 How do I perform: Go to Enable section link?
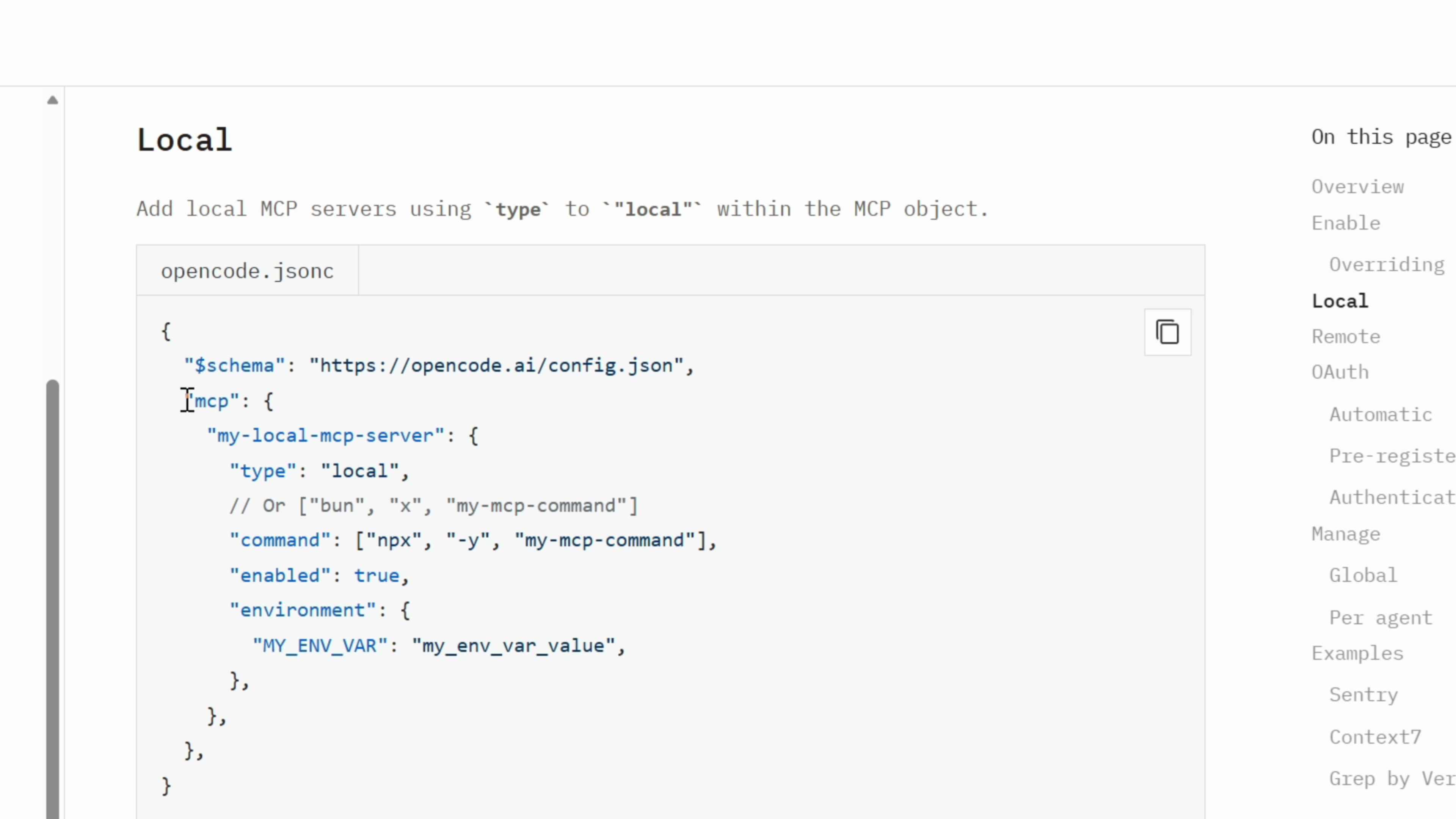coord(1345,223)
